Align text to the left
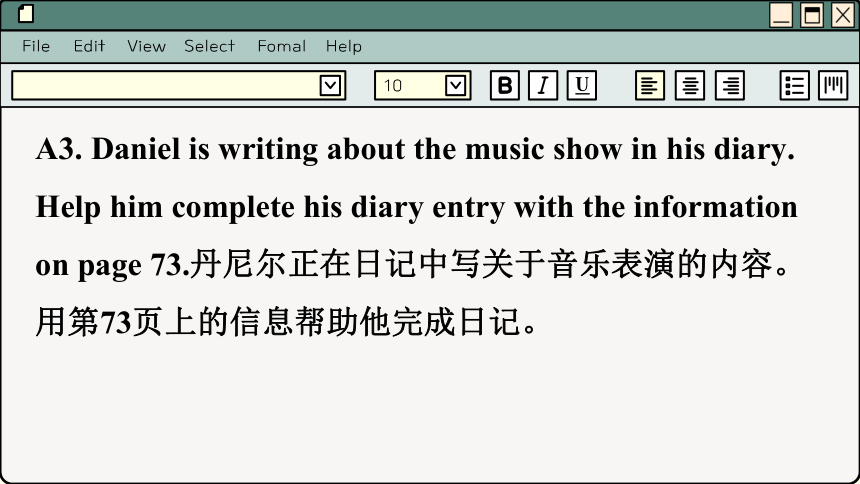This screenshot has height=484, width=860. [650, 86]
